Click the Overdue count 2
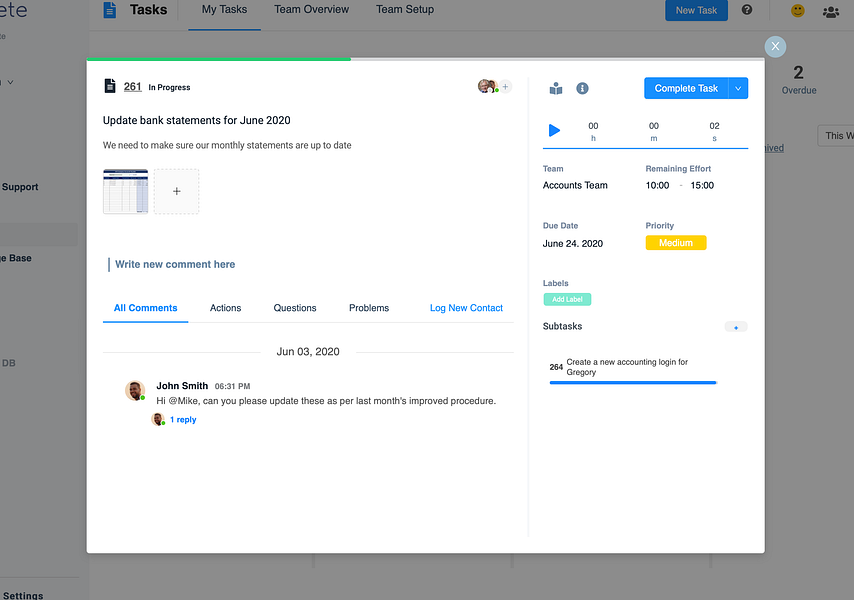 [x=798, y=73]
